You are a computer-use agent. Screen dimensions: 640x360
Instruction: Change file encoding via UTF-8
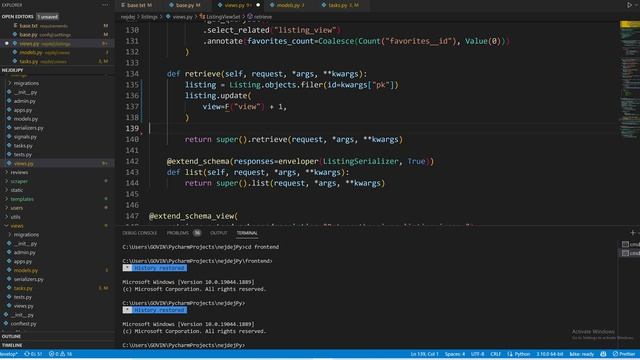pyautogui.click(x=478, y=354)
